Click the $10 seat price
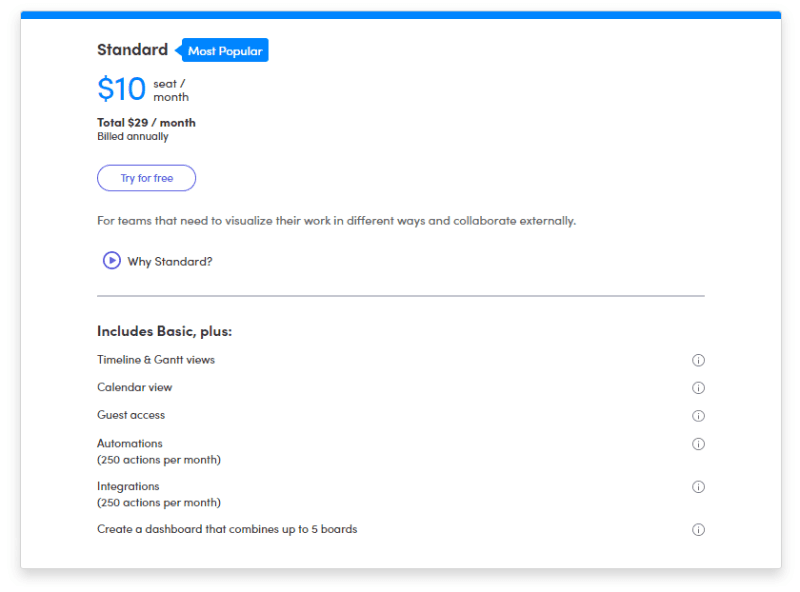Viewport: 800px width, 592px height. 122,89
